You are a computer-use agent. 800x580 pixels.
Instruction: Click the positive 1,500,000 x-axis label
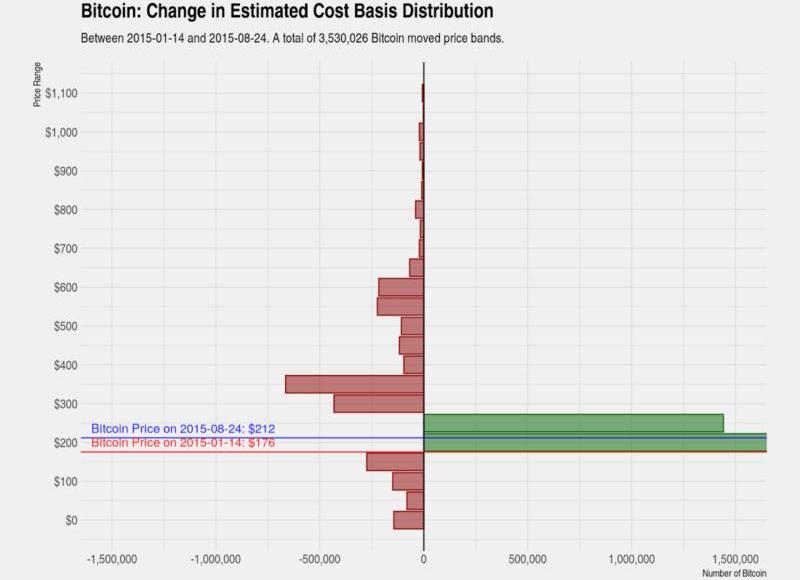point(735,559)
